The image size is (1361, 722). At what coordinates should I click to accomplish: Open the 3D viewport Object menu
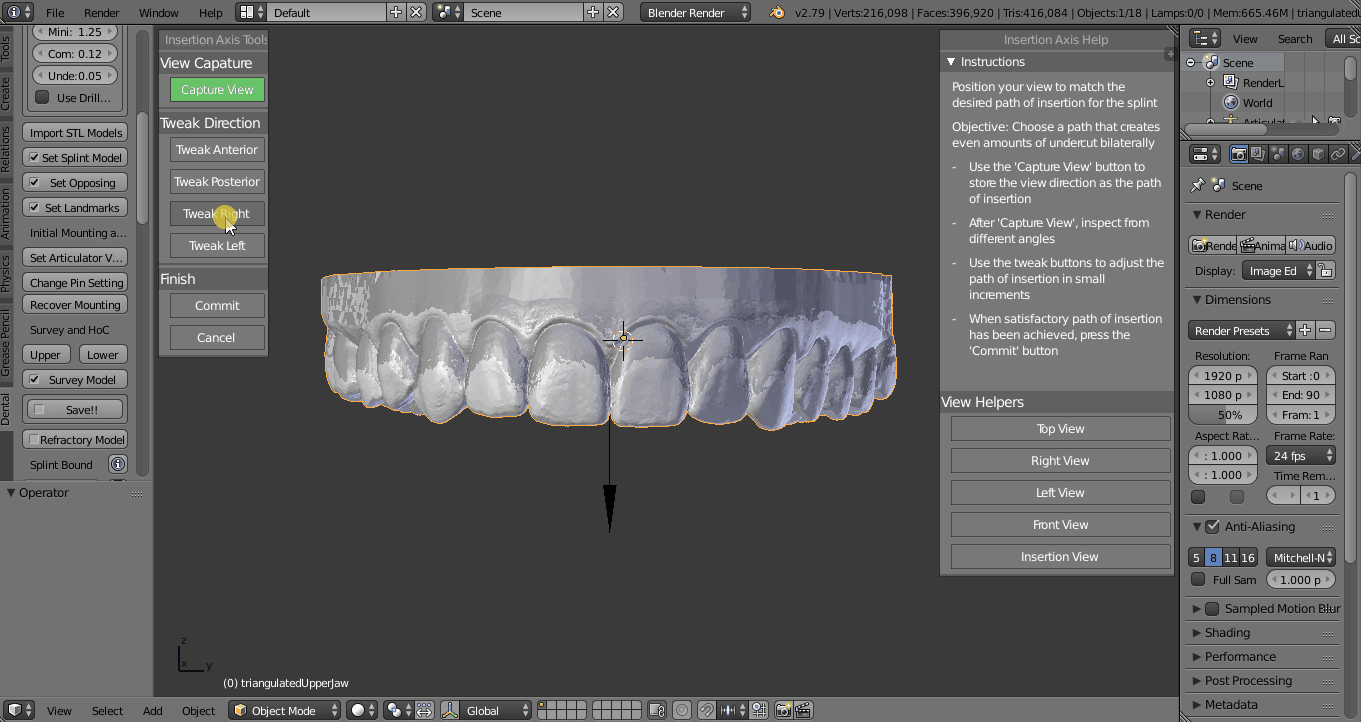[198, 710]
